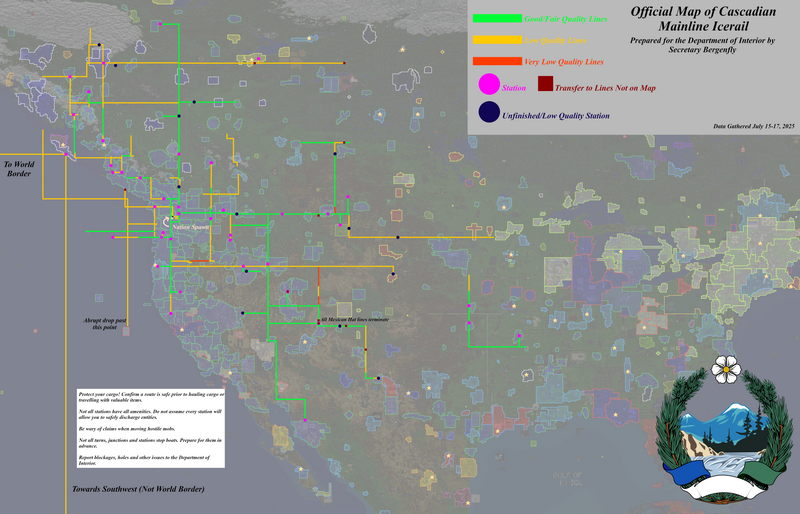This screenshot has width=800, height=514.
Task: Click the white cargo warning text box
Action: pyautogui.click(x=151, y=427)
